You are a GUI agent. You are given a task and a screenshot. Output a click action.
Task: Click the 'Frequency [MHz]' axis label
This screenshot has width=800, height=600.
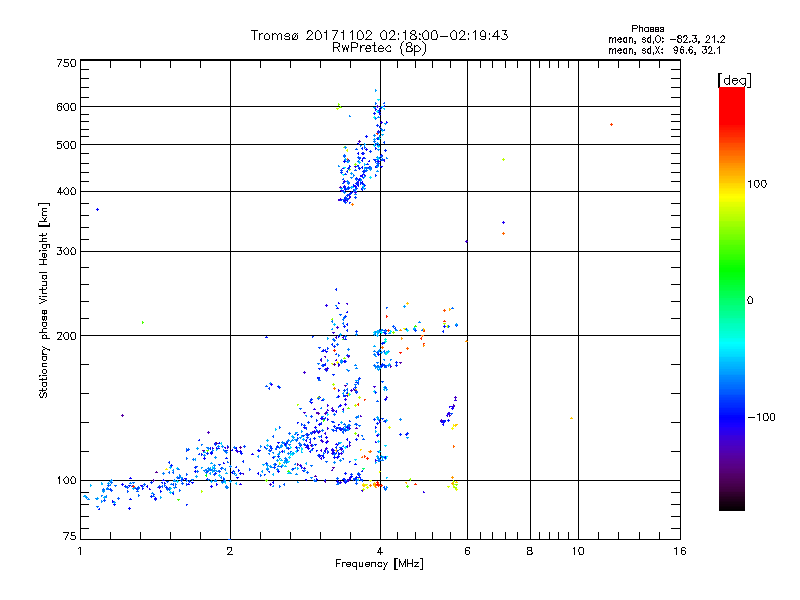[379, 564]
